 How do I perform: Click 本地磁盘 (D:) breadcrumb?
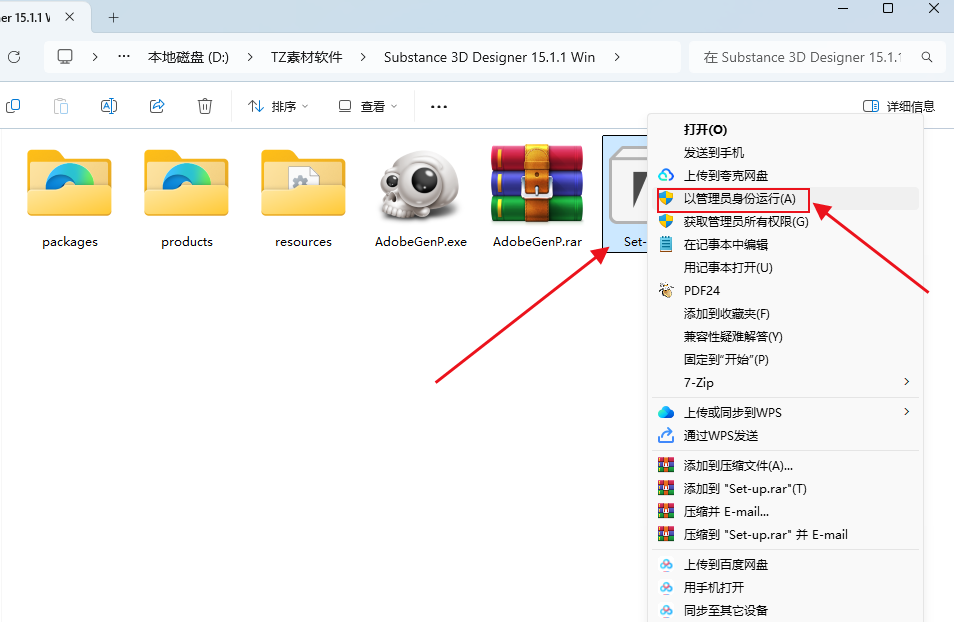click(x=188, y=57)
